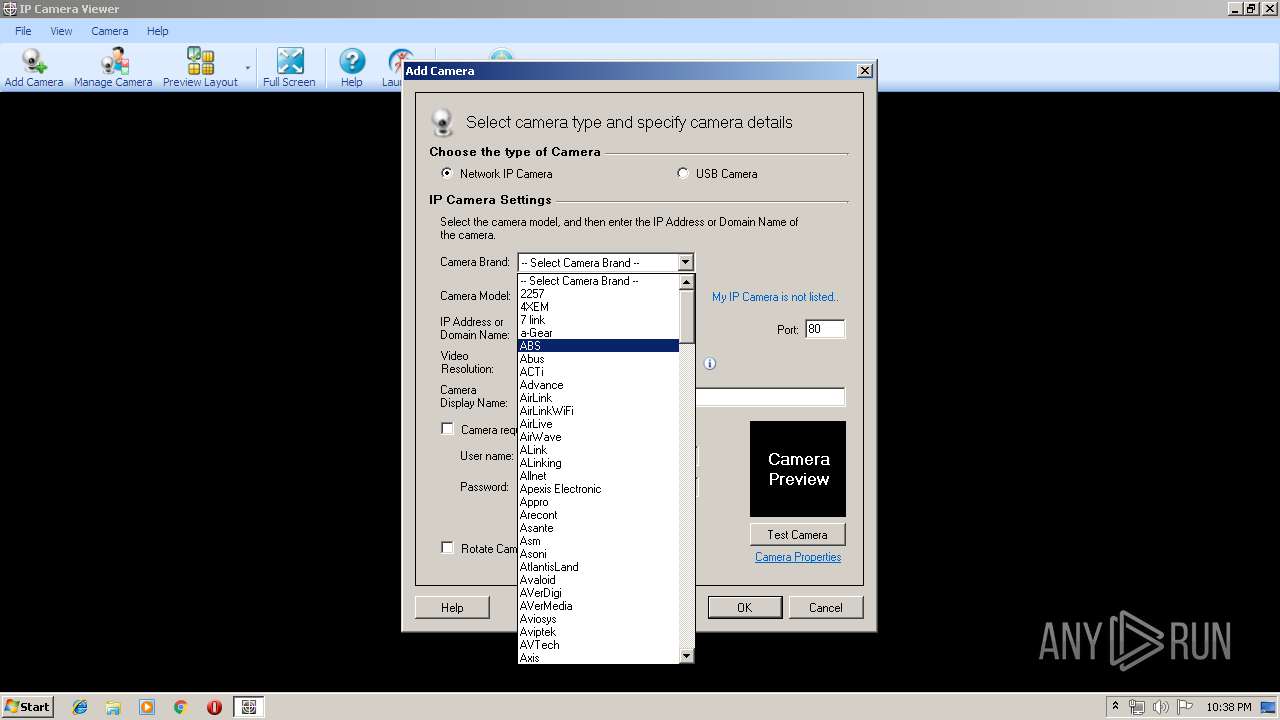
Task: Expand the Preview Layout dropdown arrow
Action: (247, 68)
